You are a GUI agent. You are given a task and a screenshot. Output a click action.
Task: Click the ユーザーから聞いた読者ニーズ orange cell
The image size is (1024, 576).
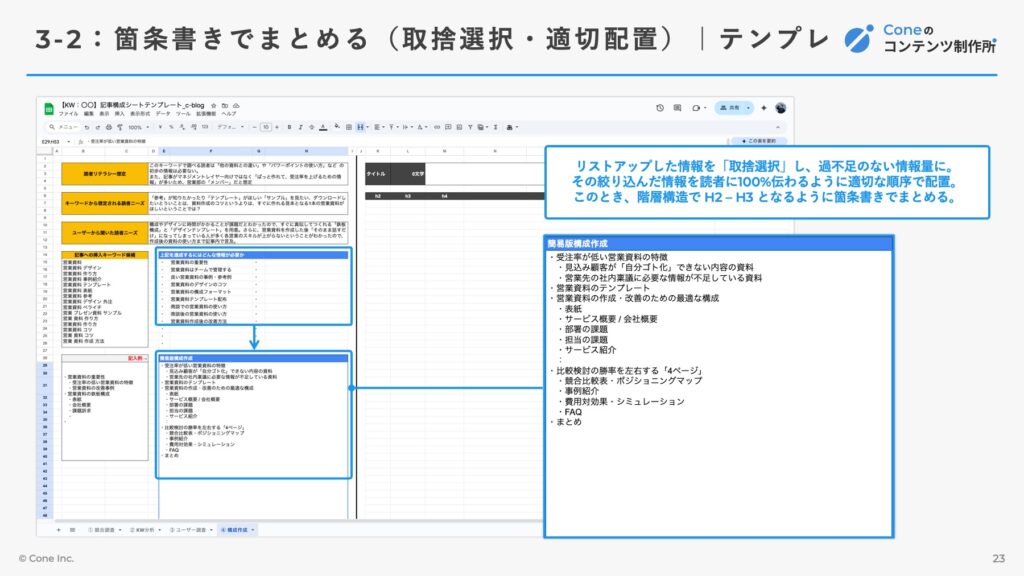[104, 232]
